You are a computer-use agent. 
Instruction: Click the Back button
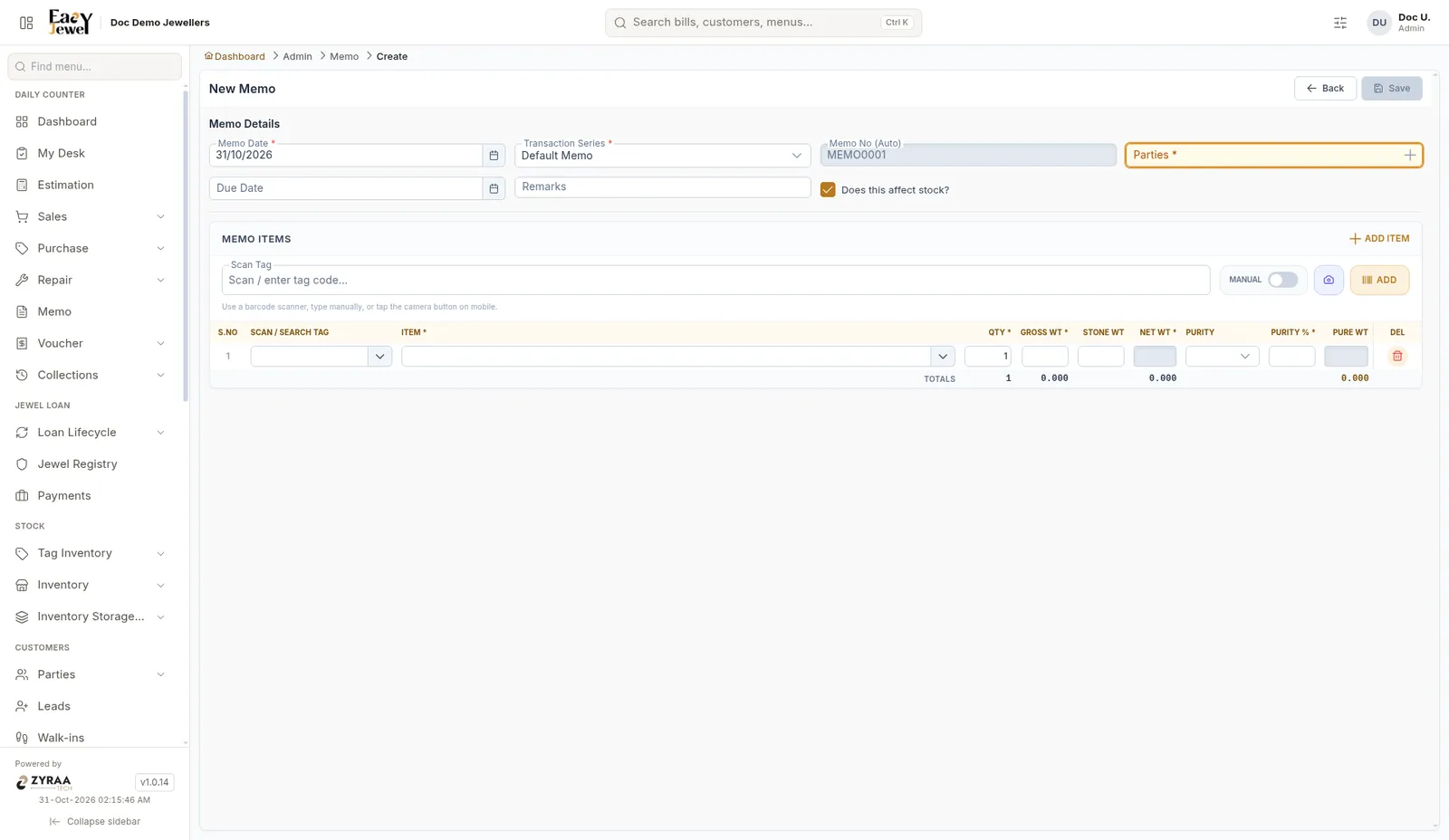pyautogui.click(x=1325, y=89)
